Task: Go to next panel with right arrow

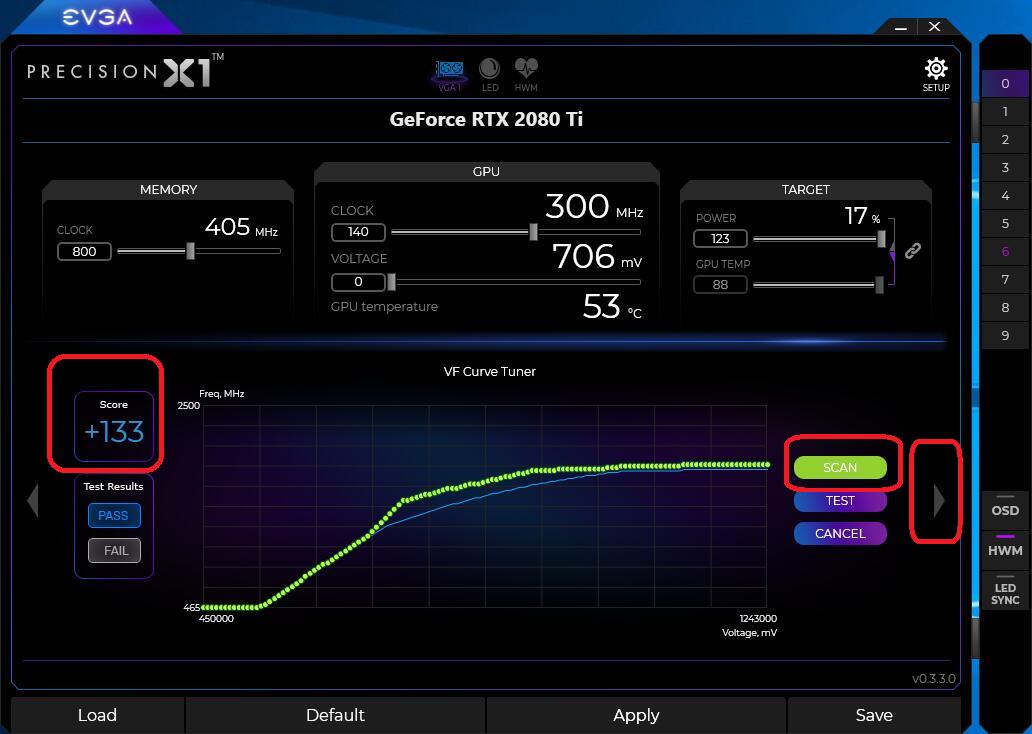Action: (939, 500)
